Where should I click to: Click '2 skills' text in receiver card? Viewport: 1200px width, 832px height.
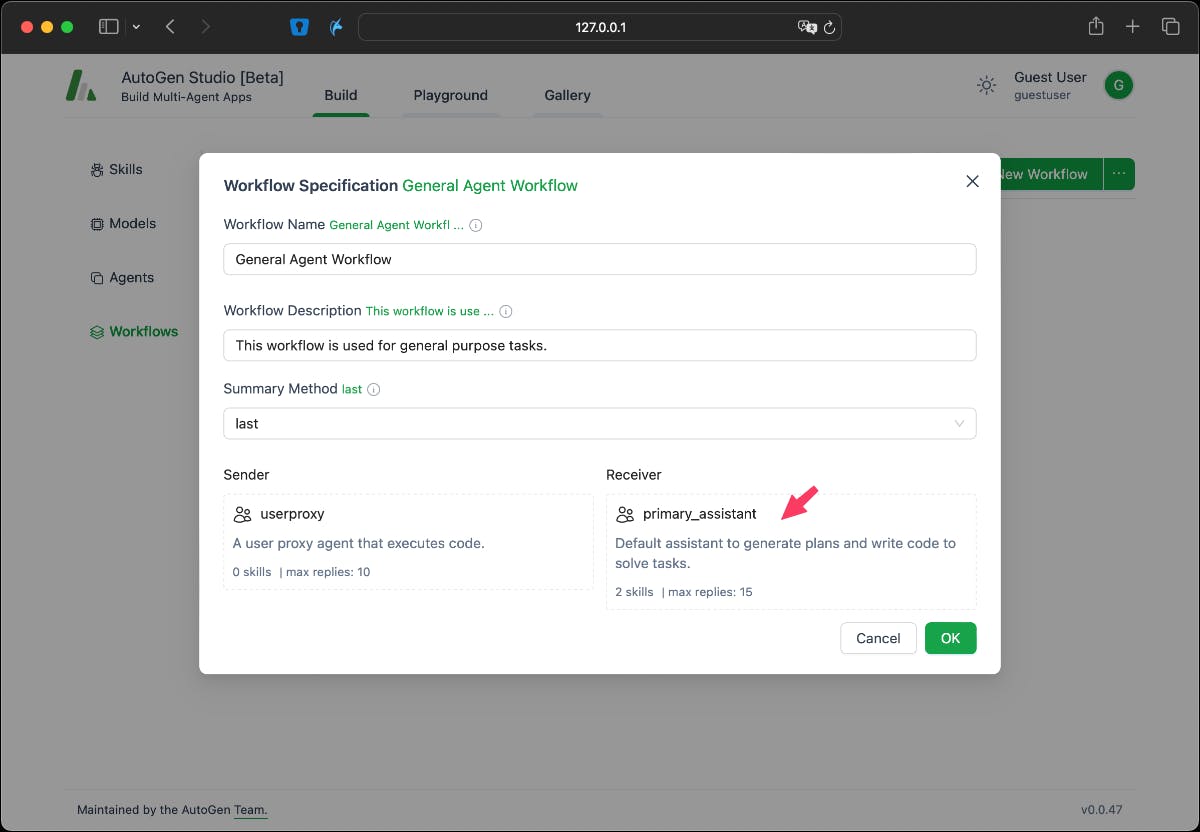[634, 592]
